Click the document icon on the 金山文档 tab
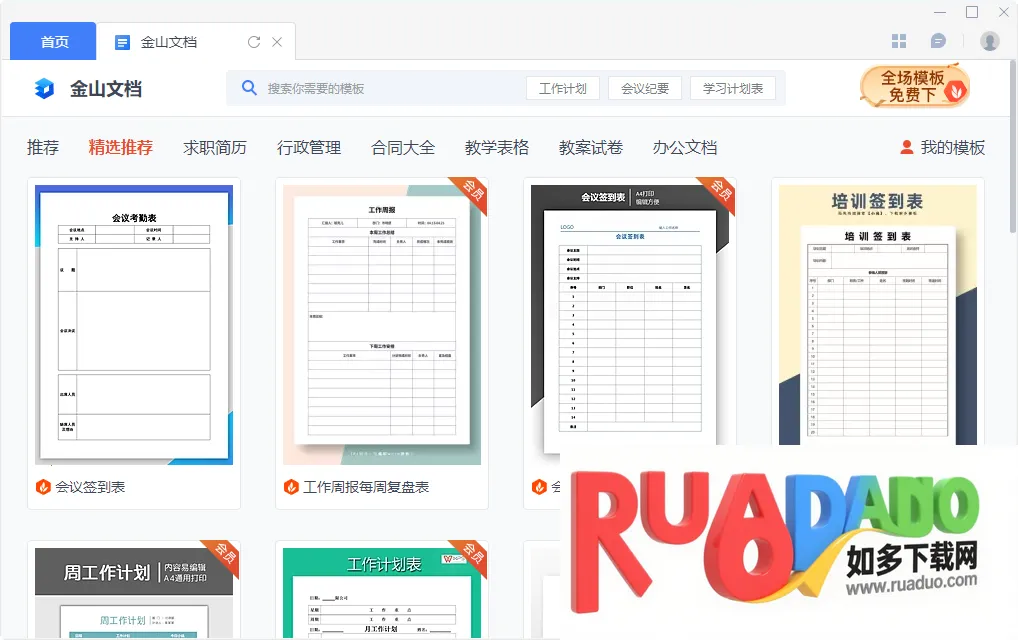Image resolution: width=1018 pixels, height=640 pixels. pyautogui.click(x=123, y=42)
